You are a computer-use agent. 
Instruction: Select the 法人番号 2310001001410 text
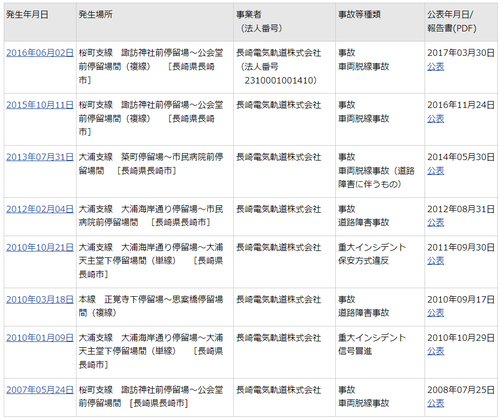click(279, 74)
